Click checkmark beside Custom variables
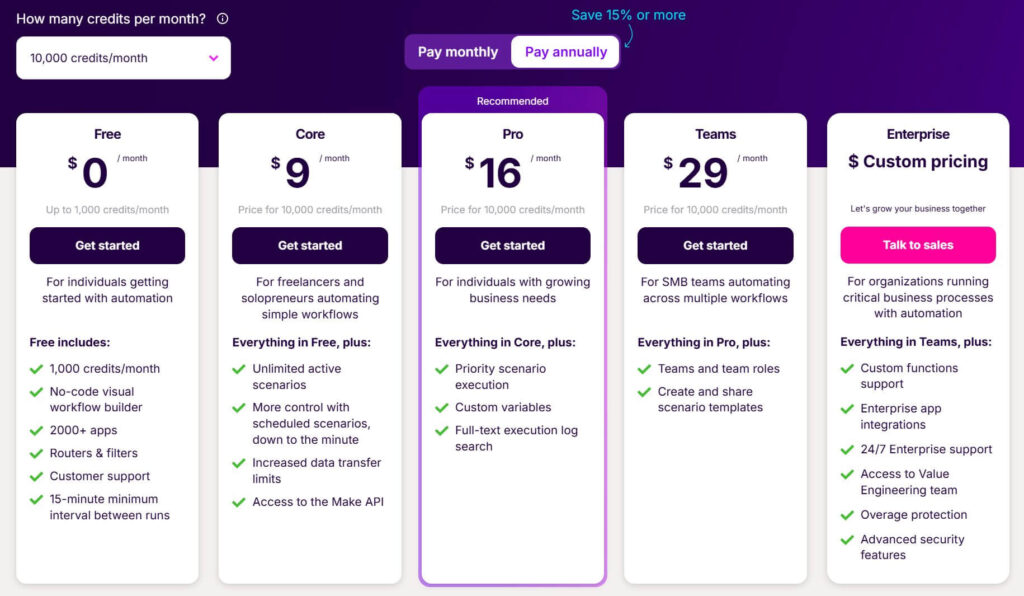Screen dimensions: 1024x596 coord(442,408)
